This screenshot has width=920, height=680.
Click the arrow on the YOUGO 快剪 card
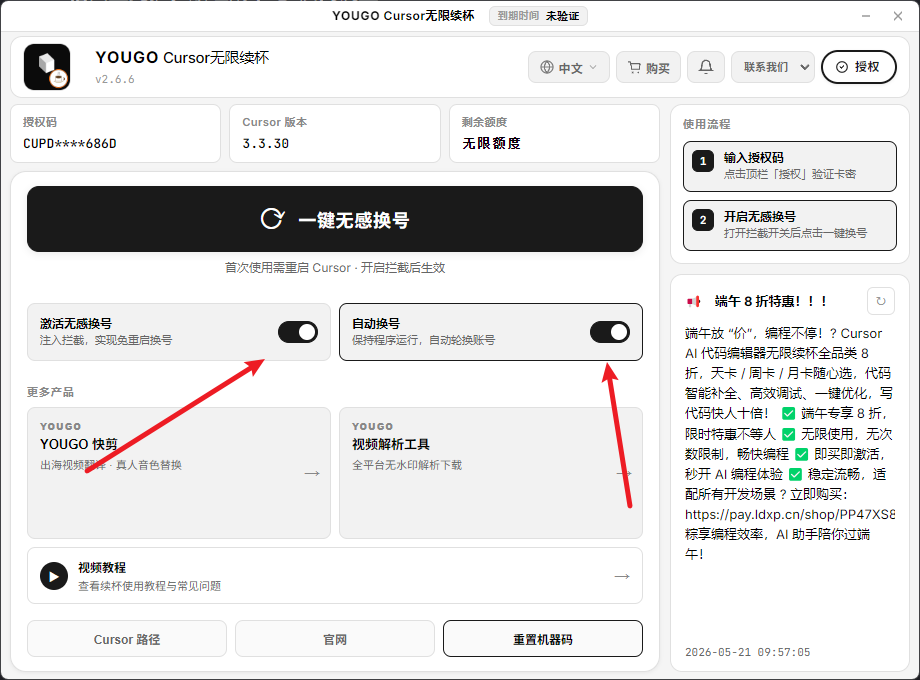click(x=312, y=473)
